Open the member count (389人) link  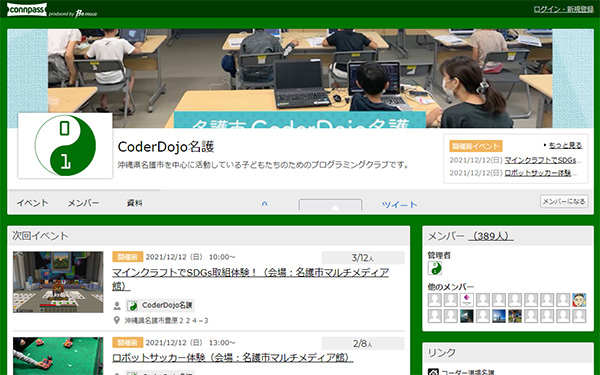[x=491, y=236]
